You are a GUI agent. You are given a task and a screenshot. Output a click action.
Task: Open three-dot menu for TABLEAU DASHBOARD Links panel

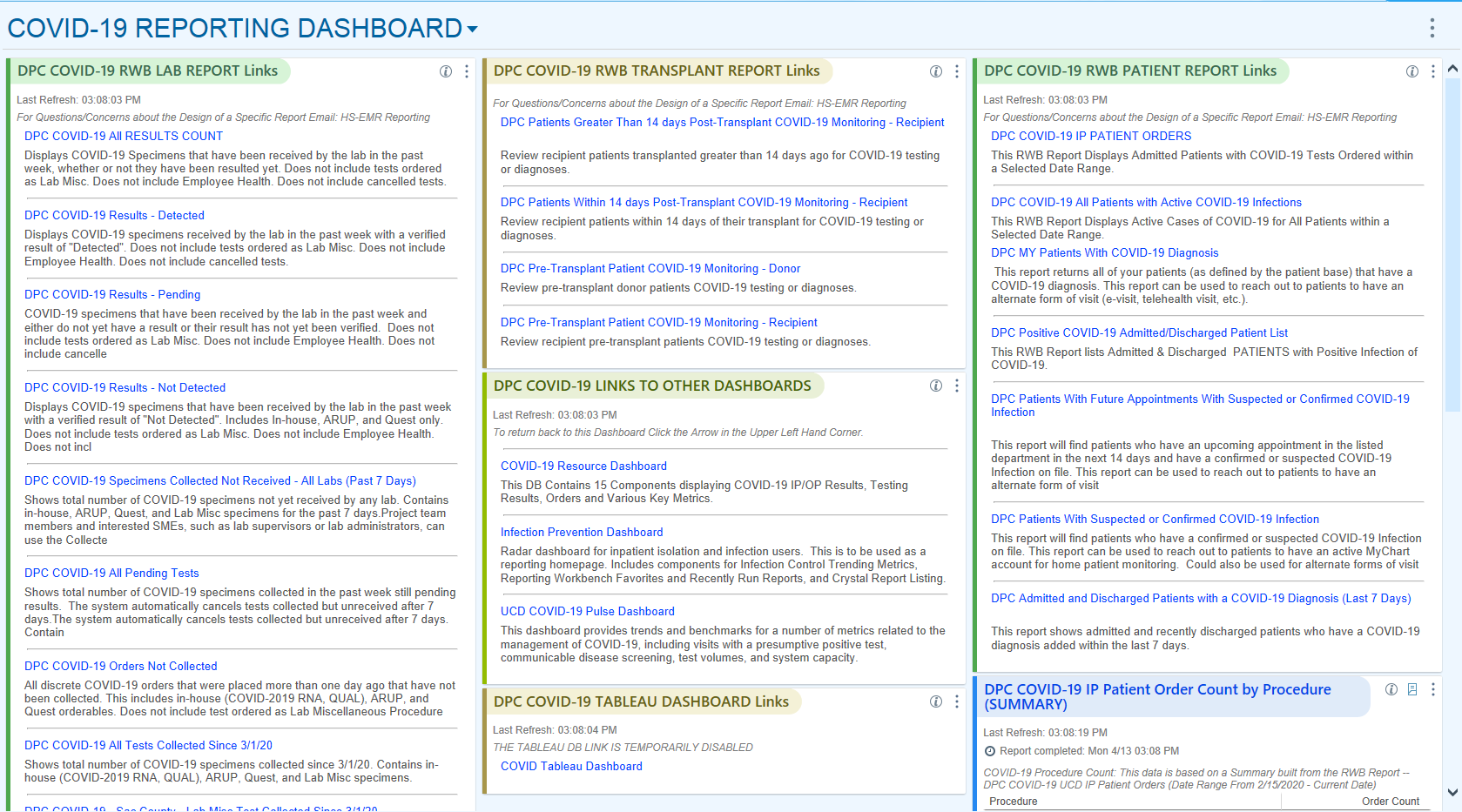[x=957, y=701]
